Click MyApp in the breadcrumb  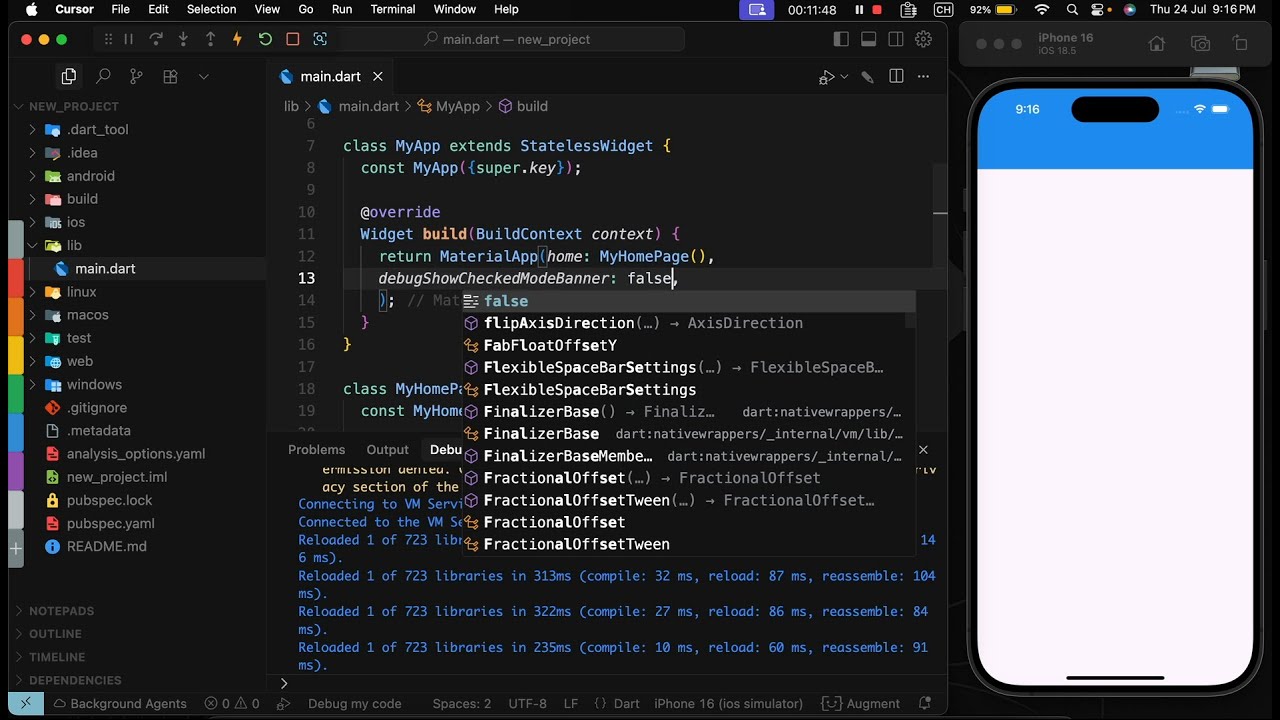click(x=457, y=106)
